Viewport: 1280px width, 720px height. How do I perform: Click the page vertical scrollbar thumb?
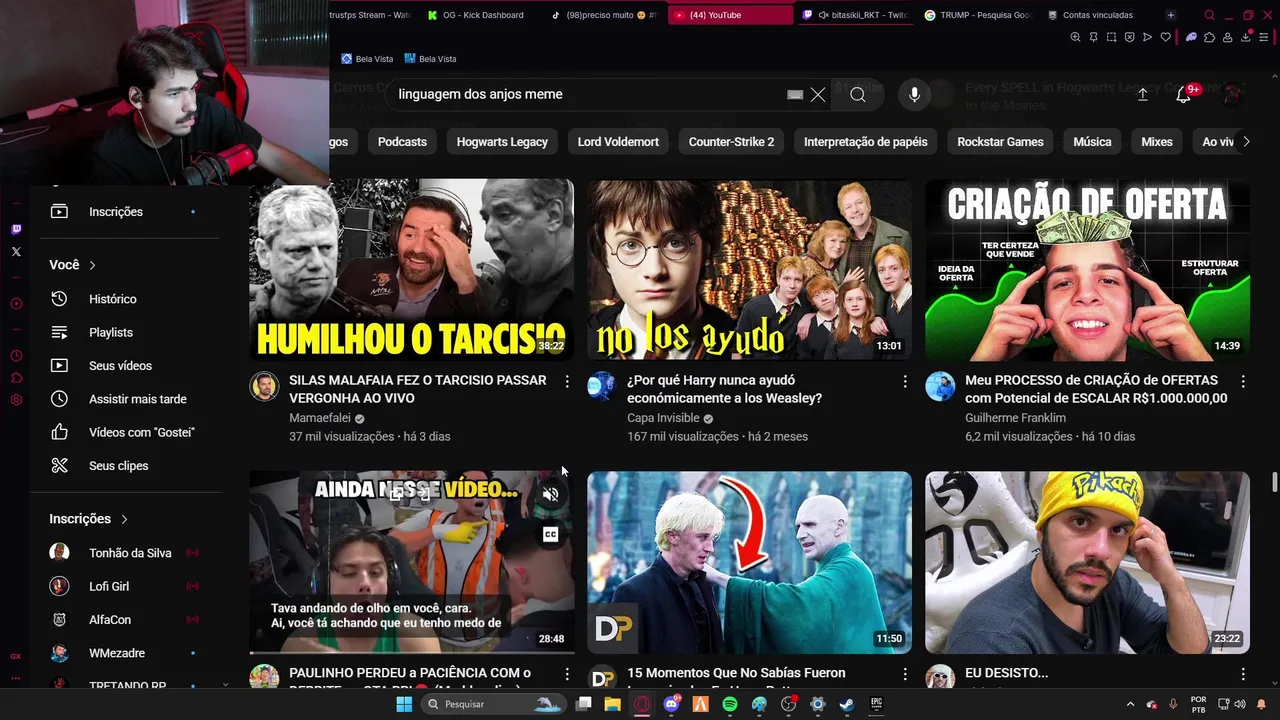click(1274, 482)
